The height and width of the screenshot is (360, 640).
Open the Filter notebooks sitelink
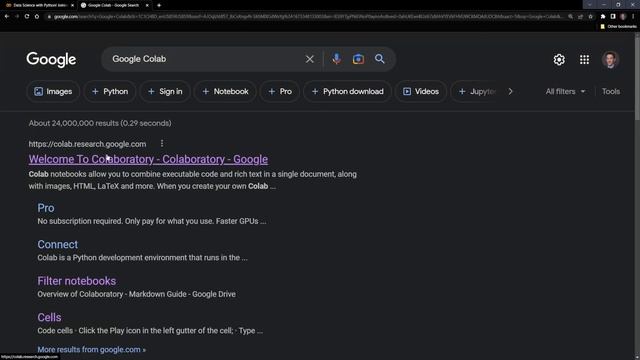coord(77,281)
